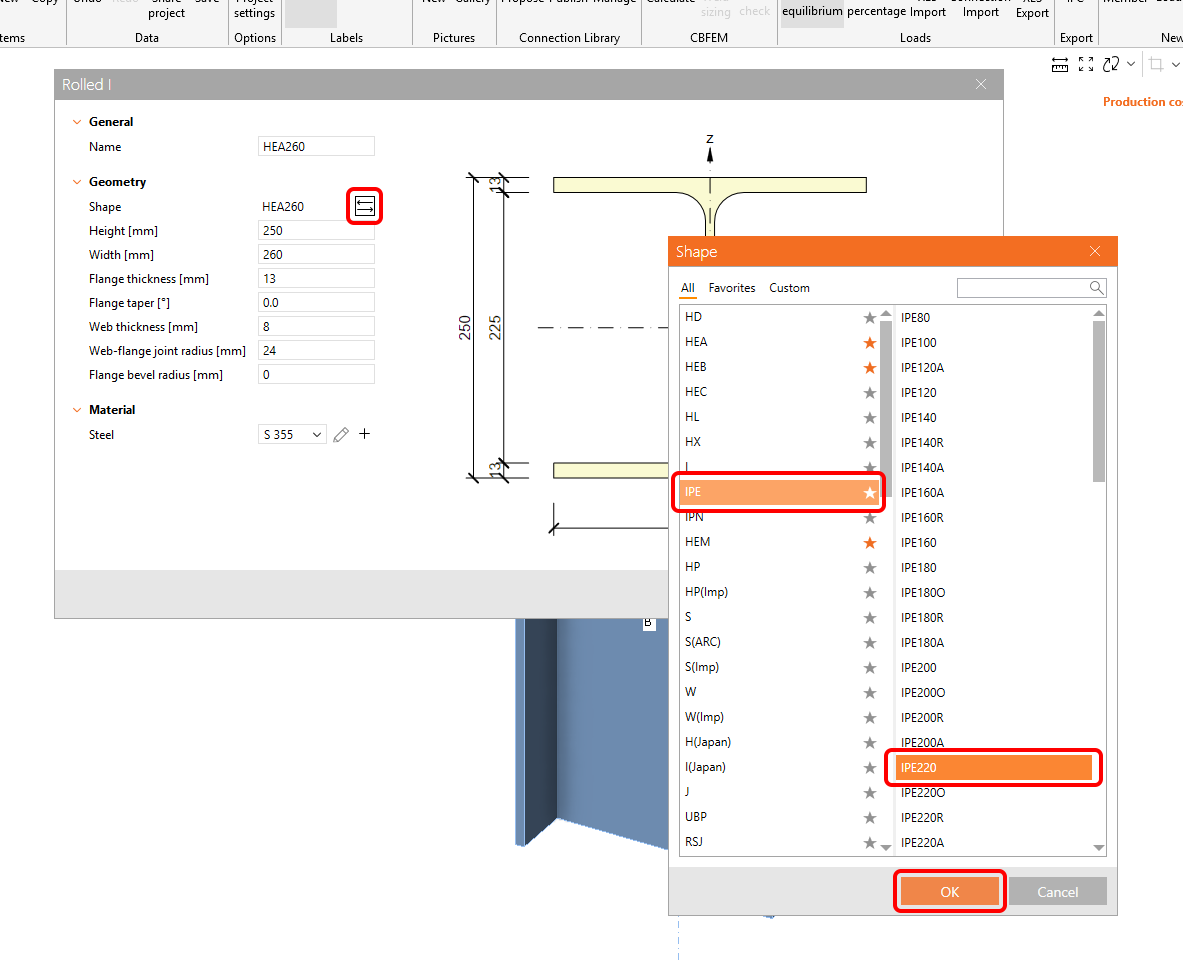Collapse the Geometry section
Viewport: 1183px width, 962px height.
click(x=76, y=182)
